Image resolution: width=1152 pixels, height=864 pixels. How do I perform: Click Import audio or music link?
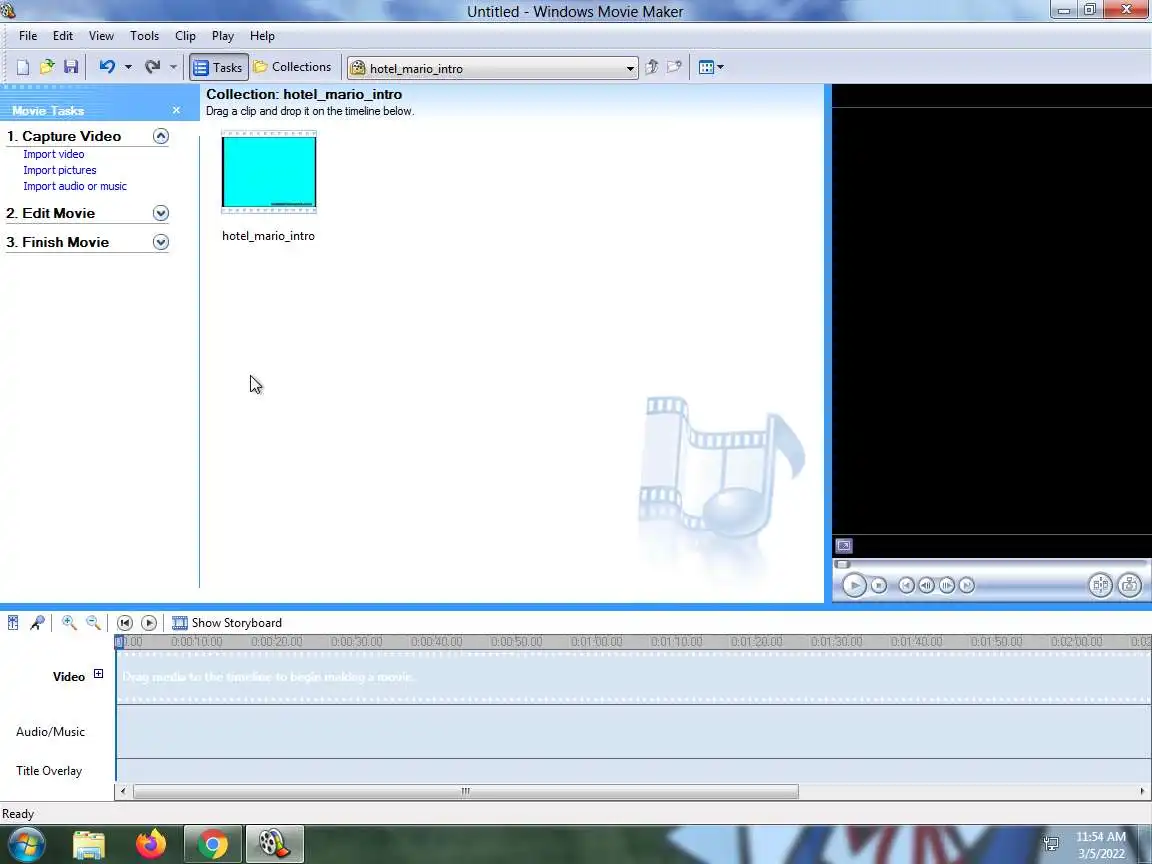pos(75,187)
